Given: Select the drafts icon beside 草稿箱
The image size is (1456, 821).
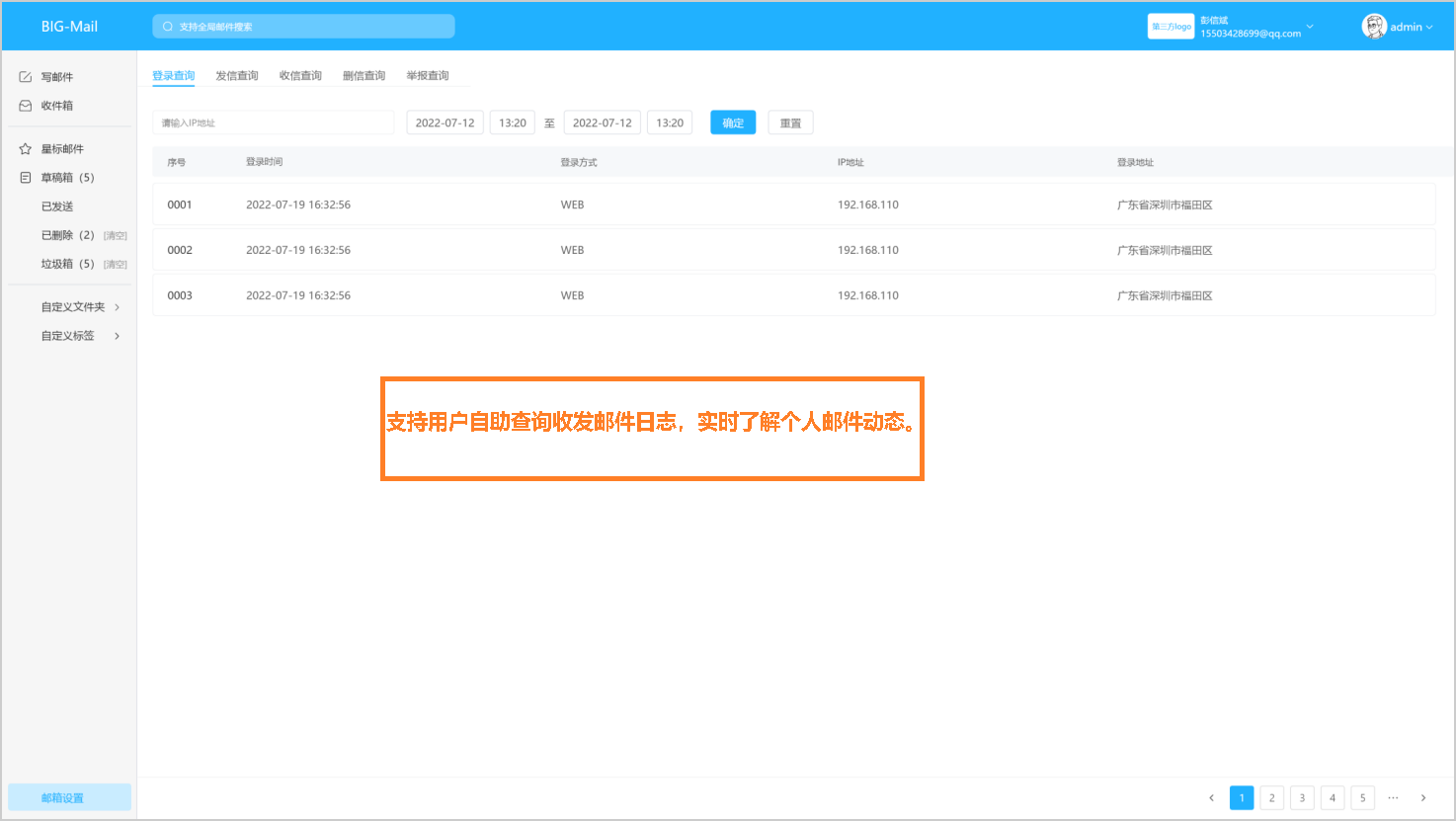Looking at the screenshot, I should [24, 177].
